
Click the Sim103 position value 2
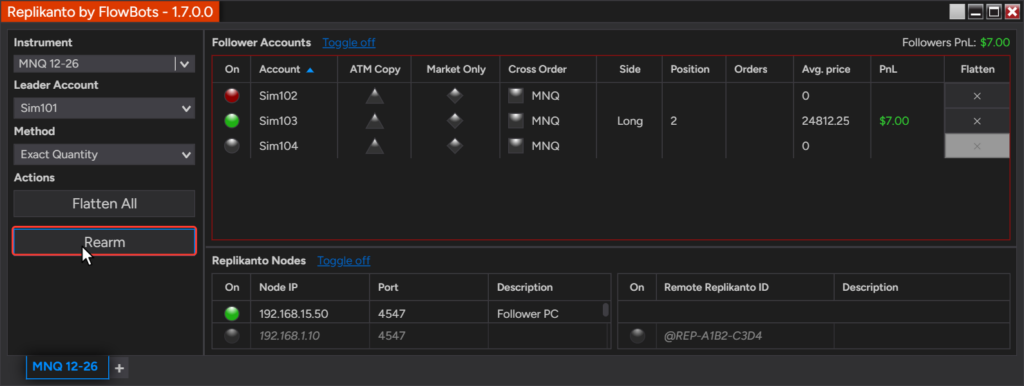(x=673, y=121)
